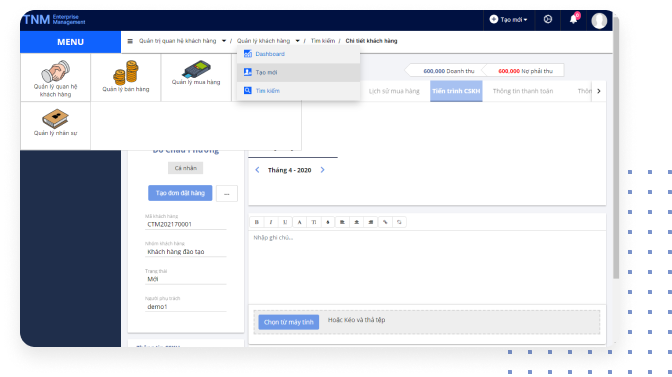Screen dimensions: 672x377
Task: Click the help icon in the top bar
Action: (548, 19)
